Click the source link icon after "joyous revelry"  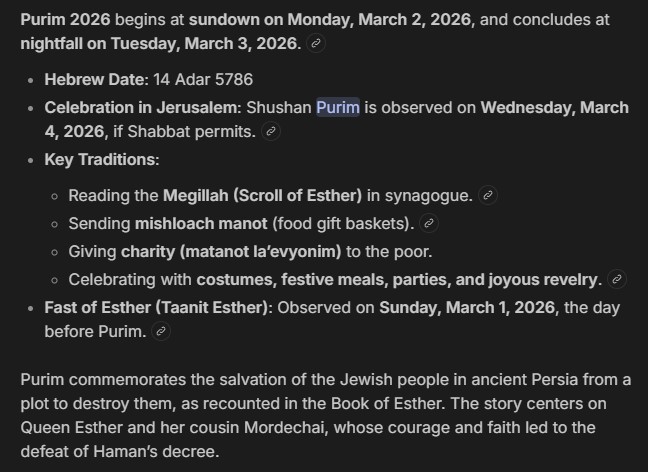(x=617, y=279)
